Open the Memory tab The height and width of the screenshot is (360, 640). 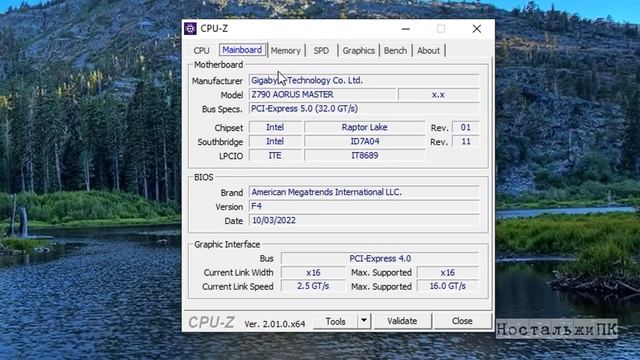286,51
